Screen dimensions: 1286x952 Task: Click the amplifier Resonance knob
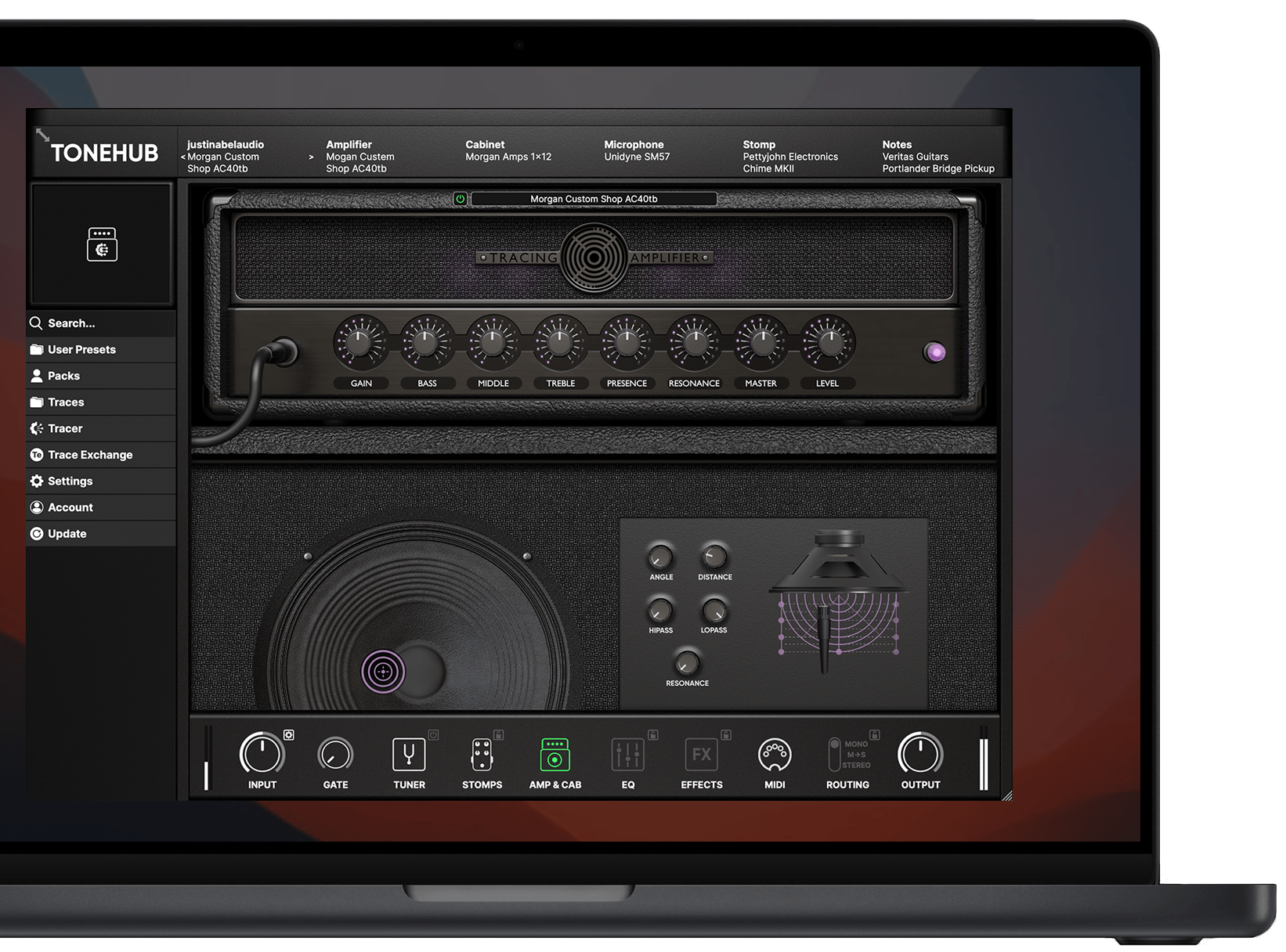(x=694, y=342)
